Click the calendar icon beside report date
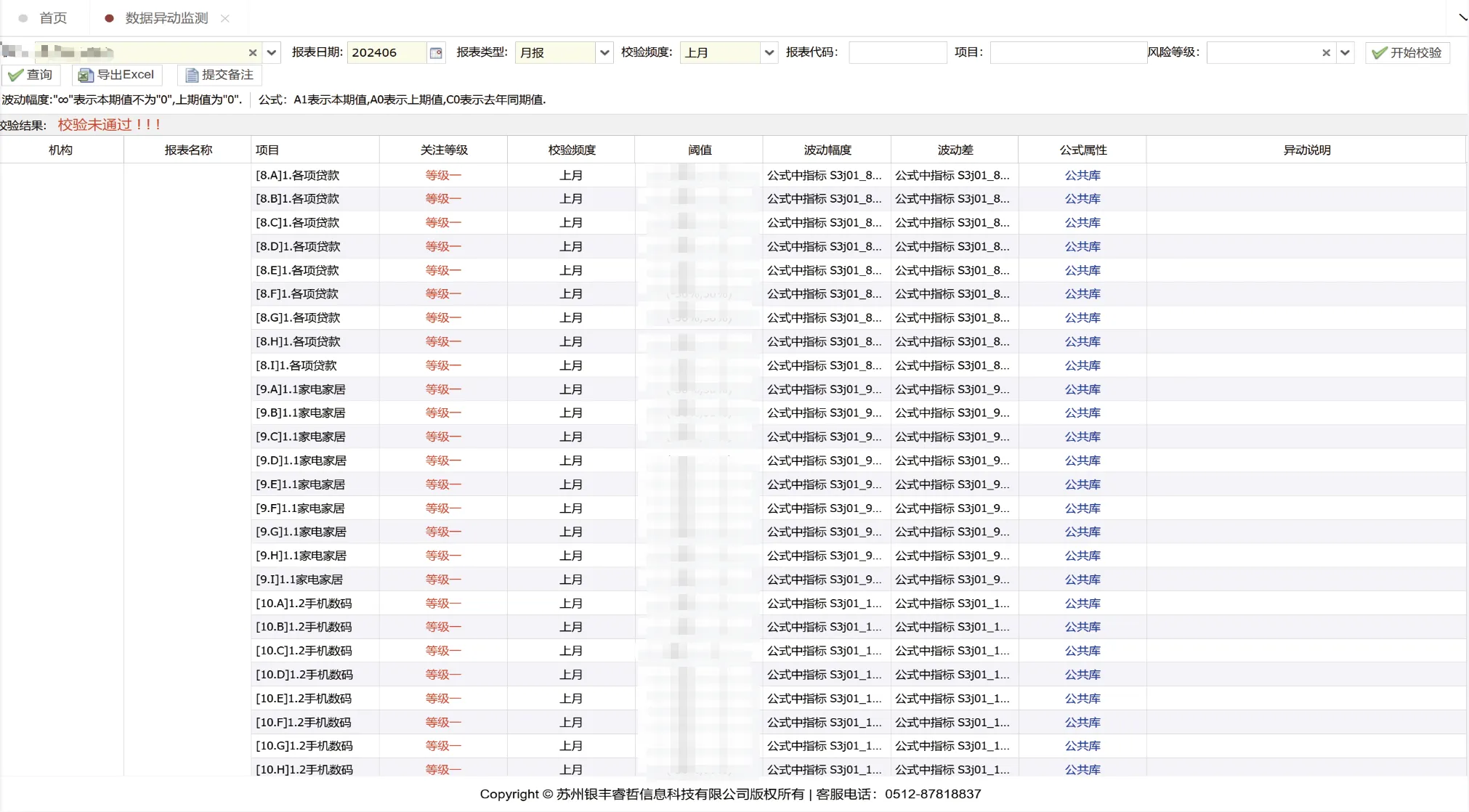1469x812 pixels. point(436,52)
